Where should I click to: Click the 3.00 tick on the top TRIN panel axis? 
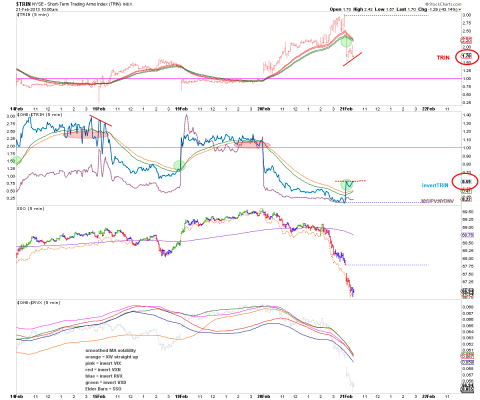click(x=466, y=15)
